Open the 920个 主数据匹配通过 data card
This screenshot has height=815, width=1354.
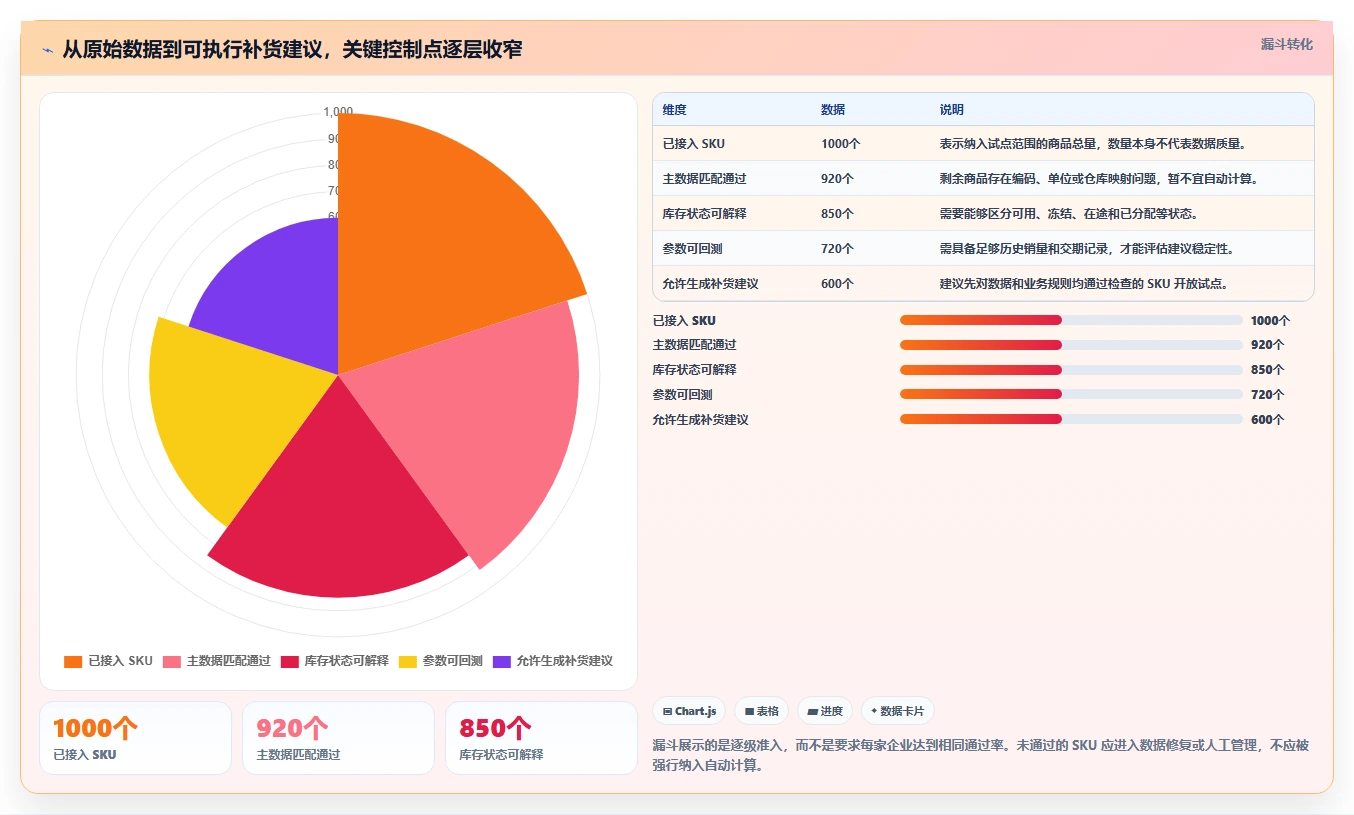[x=338, y=738]
